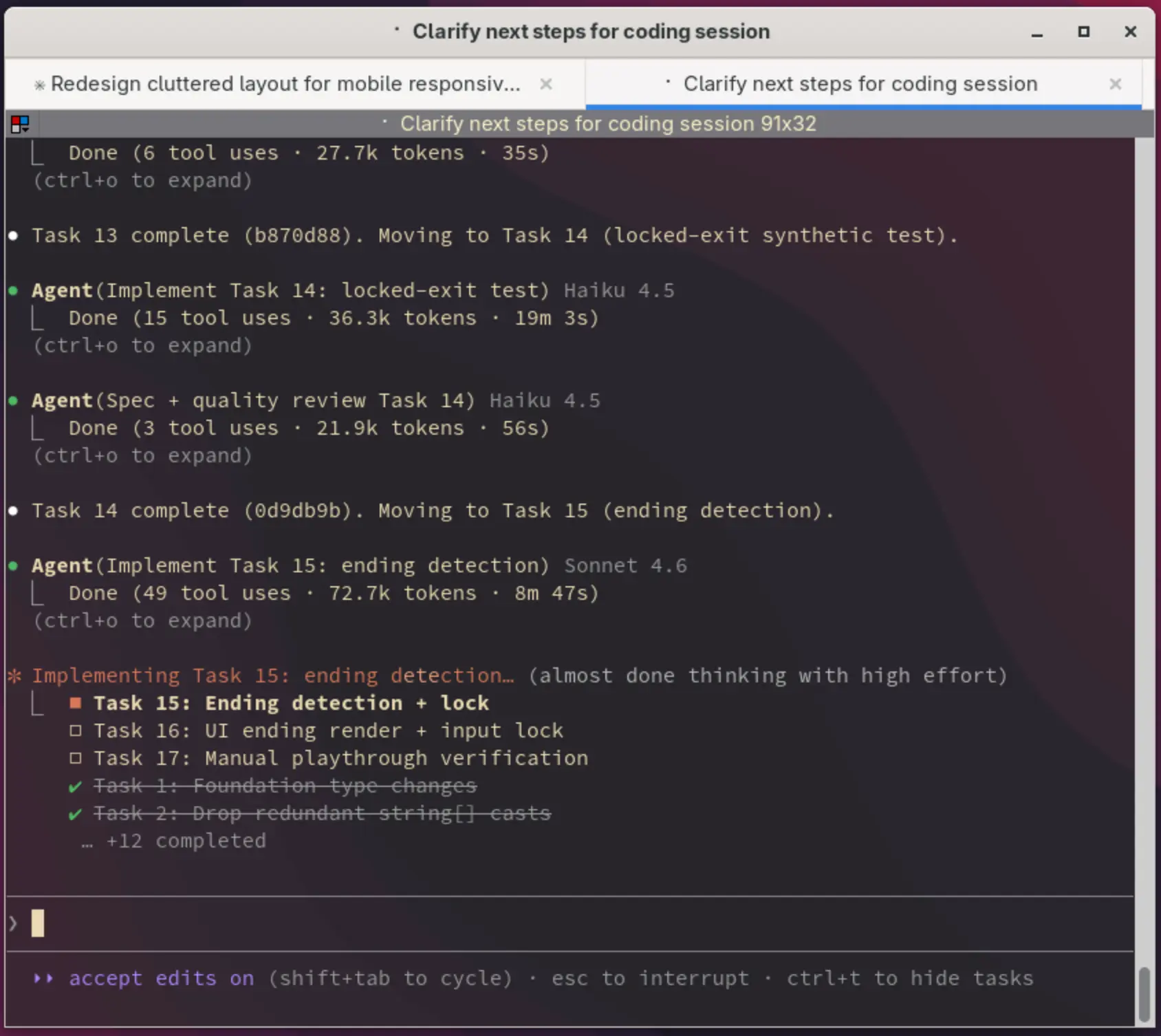Click commit hash 'b870d88' in Task 13 line
The width and height of the screenshot is (1161, 1036).
[297, 235]
